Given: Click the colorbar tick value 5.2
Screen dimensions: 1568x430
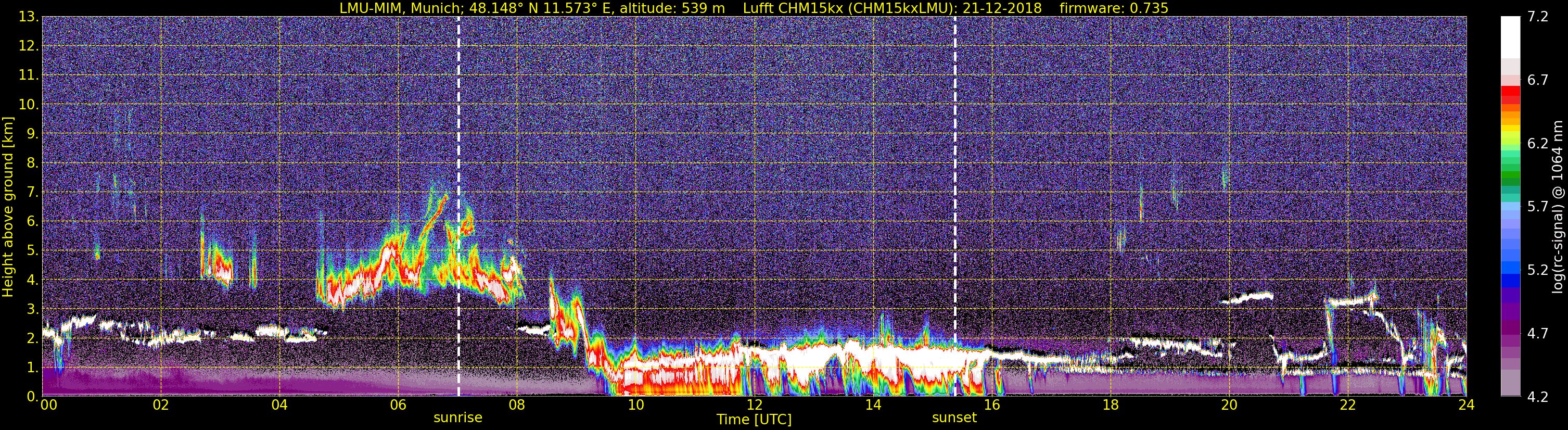Looking at the screenshot, I should [x=1538, y=270].
